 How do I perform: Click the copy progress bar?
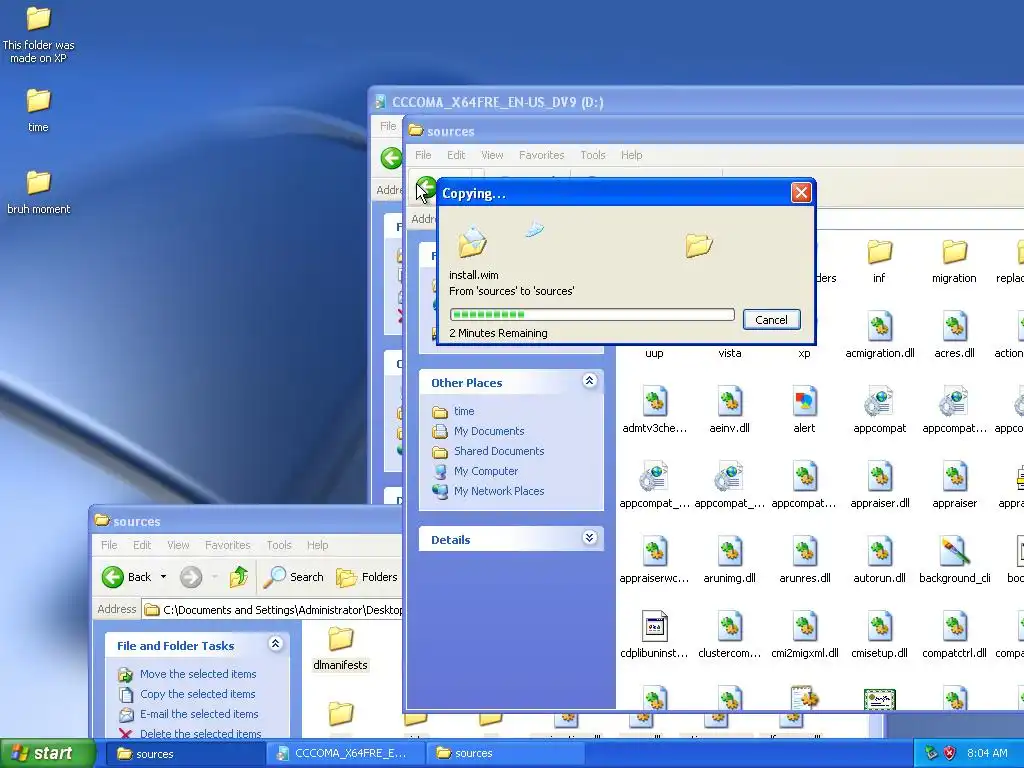click(592, 315)
